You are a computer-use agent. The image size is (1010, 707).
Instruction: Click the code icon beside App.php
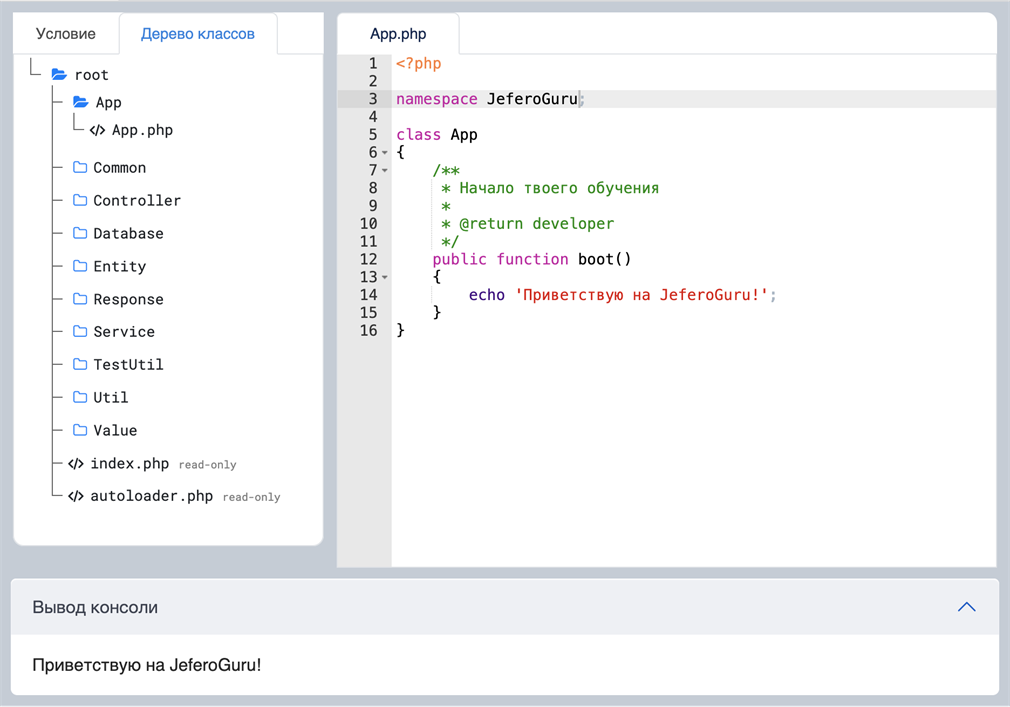97,131
